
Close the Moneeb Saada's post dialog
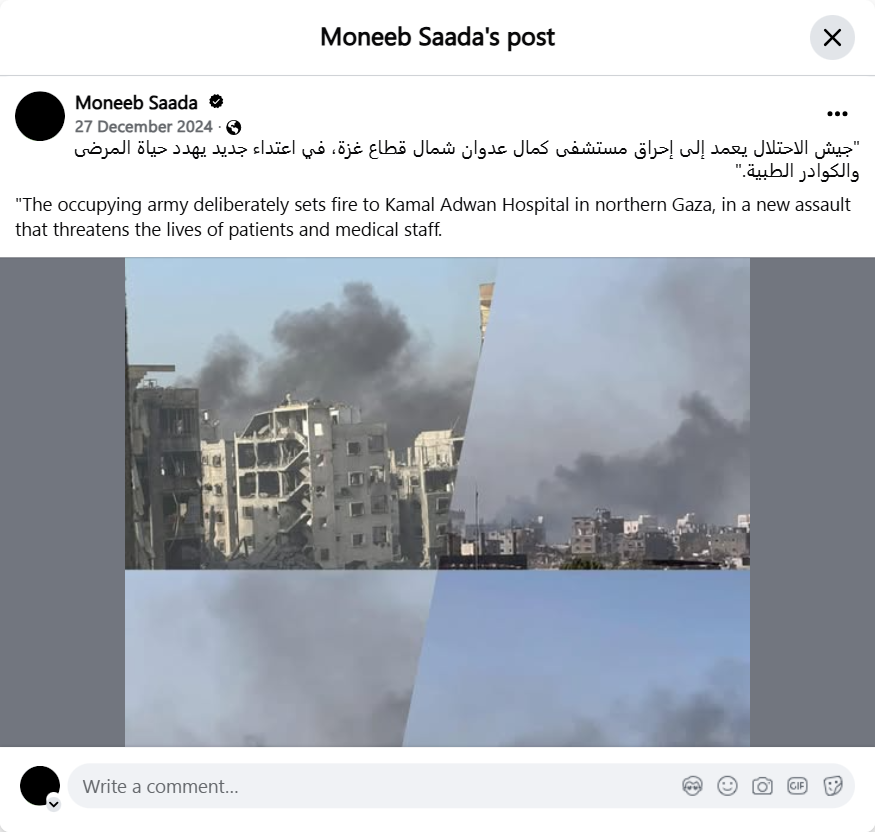pyautogui.click(x=832, y=37)
